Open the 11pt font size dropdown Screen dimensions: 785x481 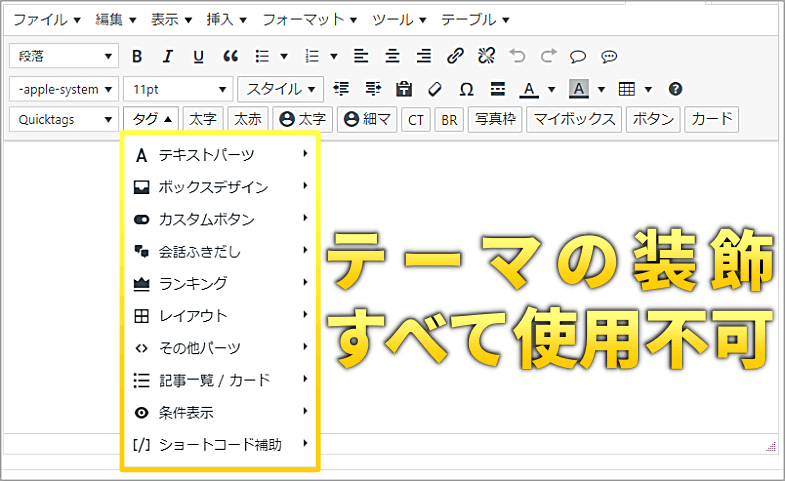click(177, 89)
